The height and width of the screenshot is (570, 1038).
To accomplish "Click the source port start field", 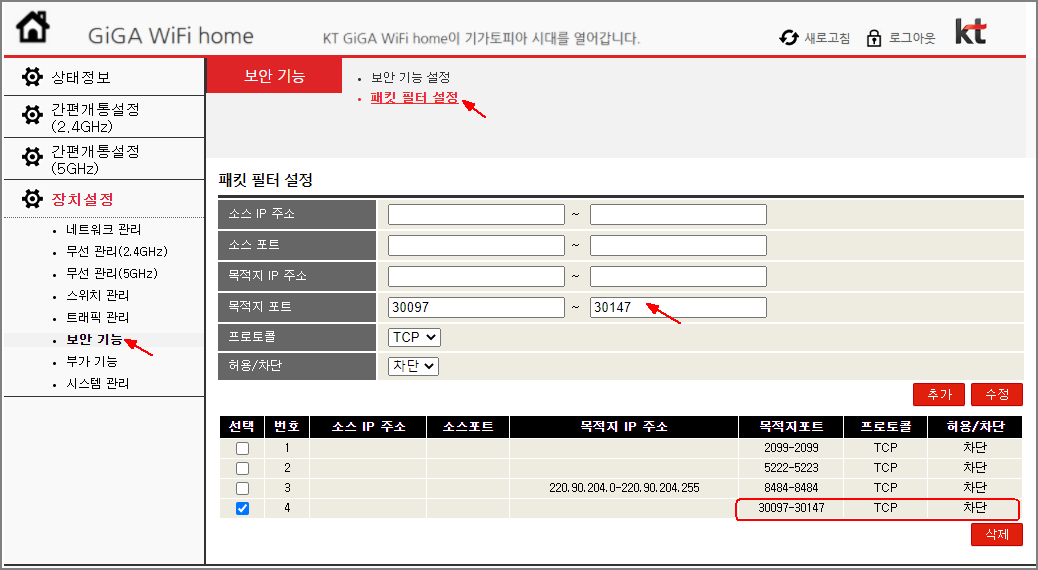I will coord(476,246).
